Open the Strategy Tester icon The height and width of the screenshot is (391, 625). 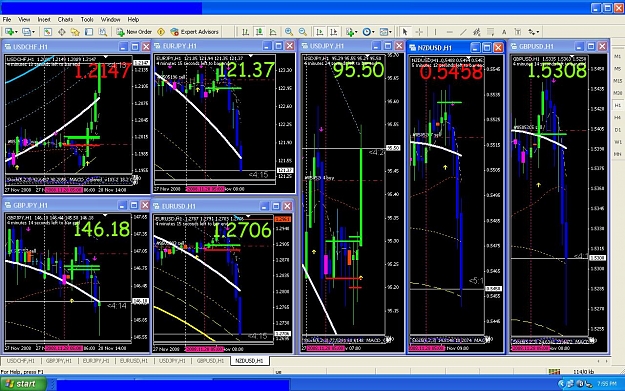point(102,32)
